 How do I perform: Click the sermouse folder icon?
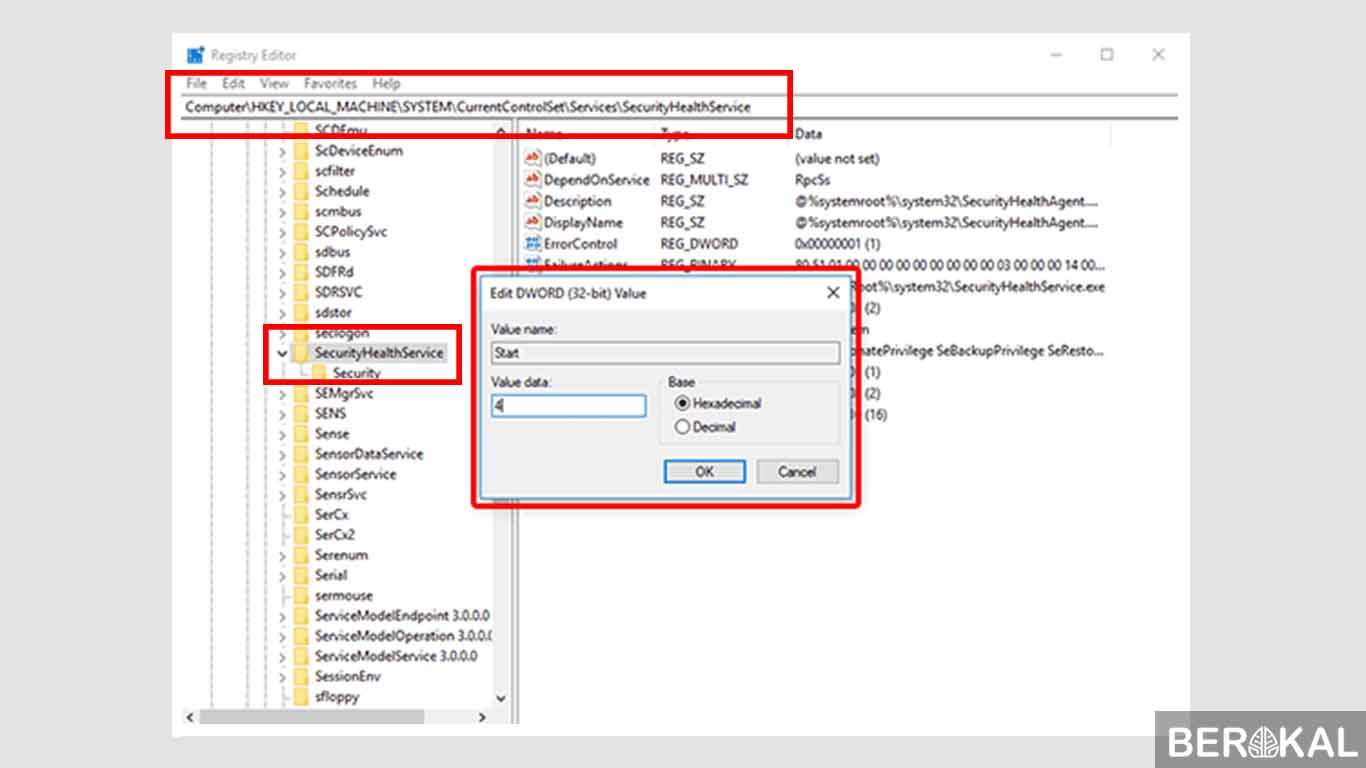(x=301, y=596)
